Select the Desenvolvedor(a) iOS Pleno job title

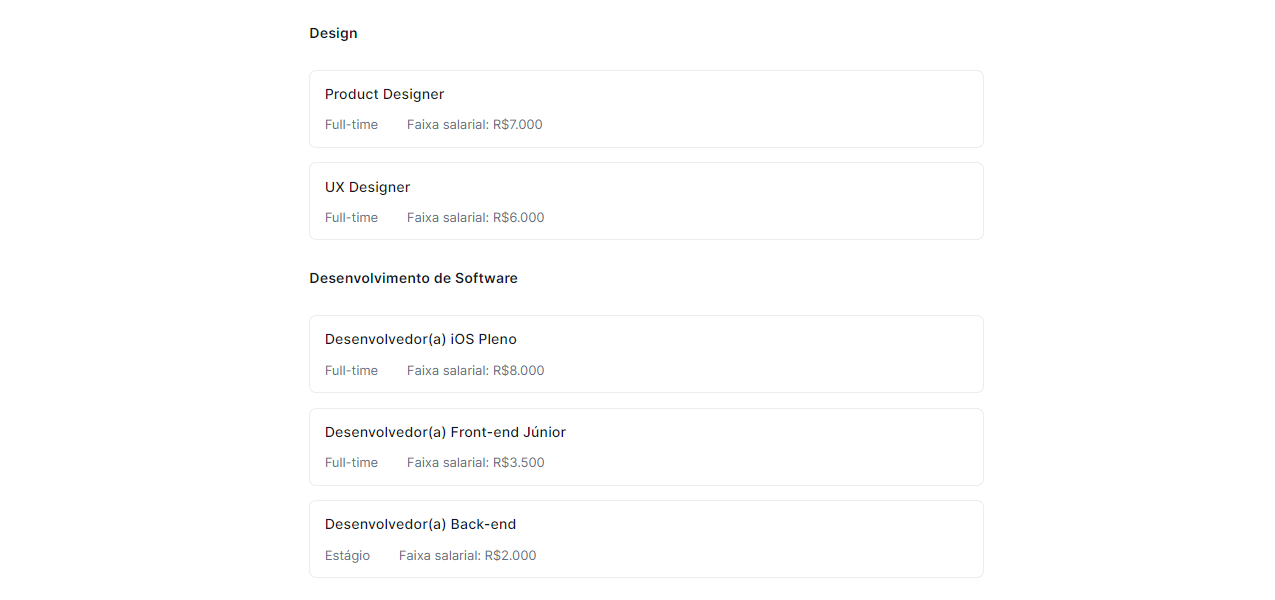click(x=420, y=339)
